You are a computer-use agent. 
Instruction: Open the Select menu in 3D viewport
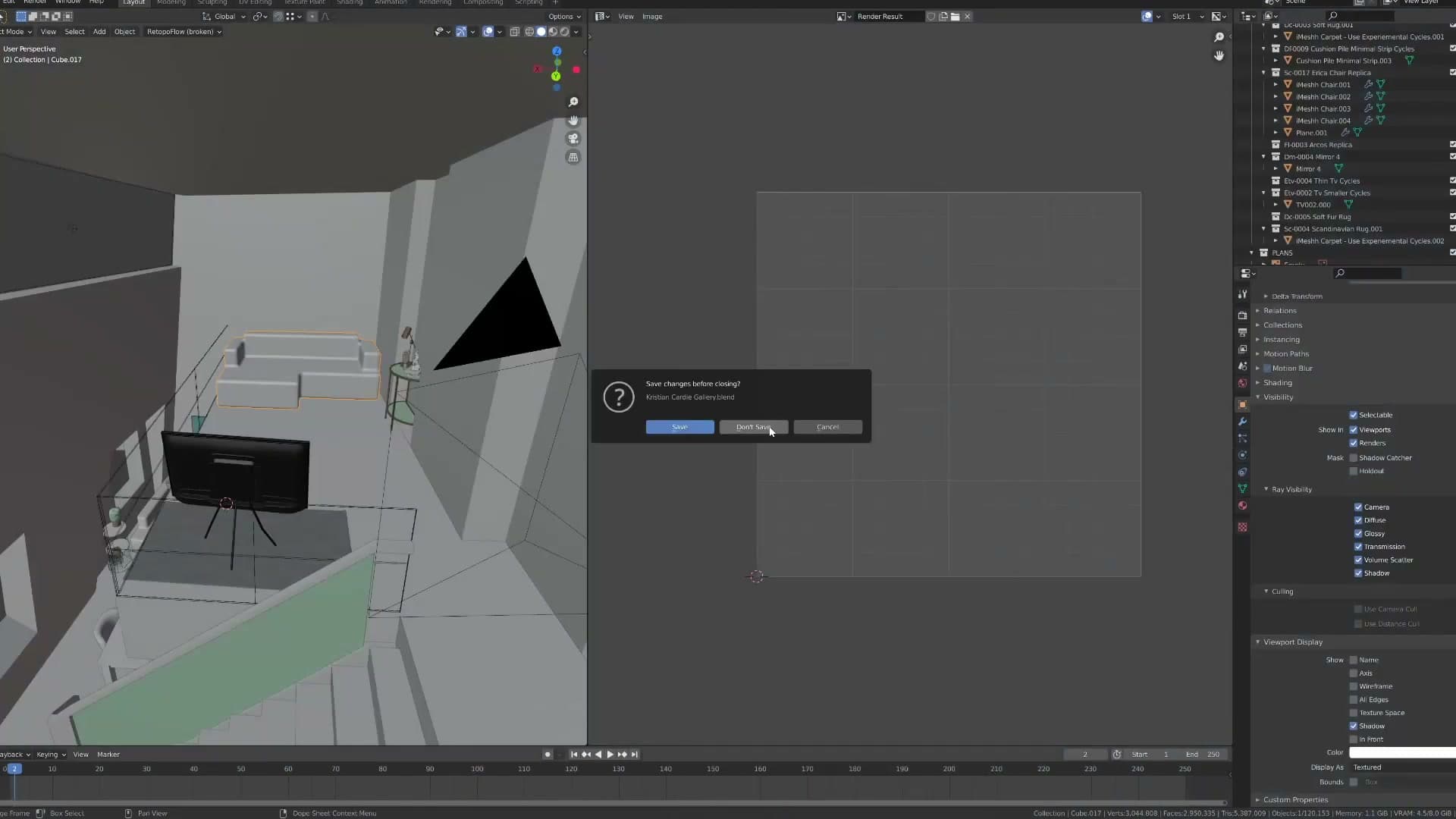tap(74, 32)
